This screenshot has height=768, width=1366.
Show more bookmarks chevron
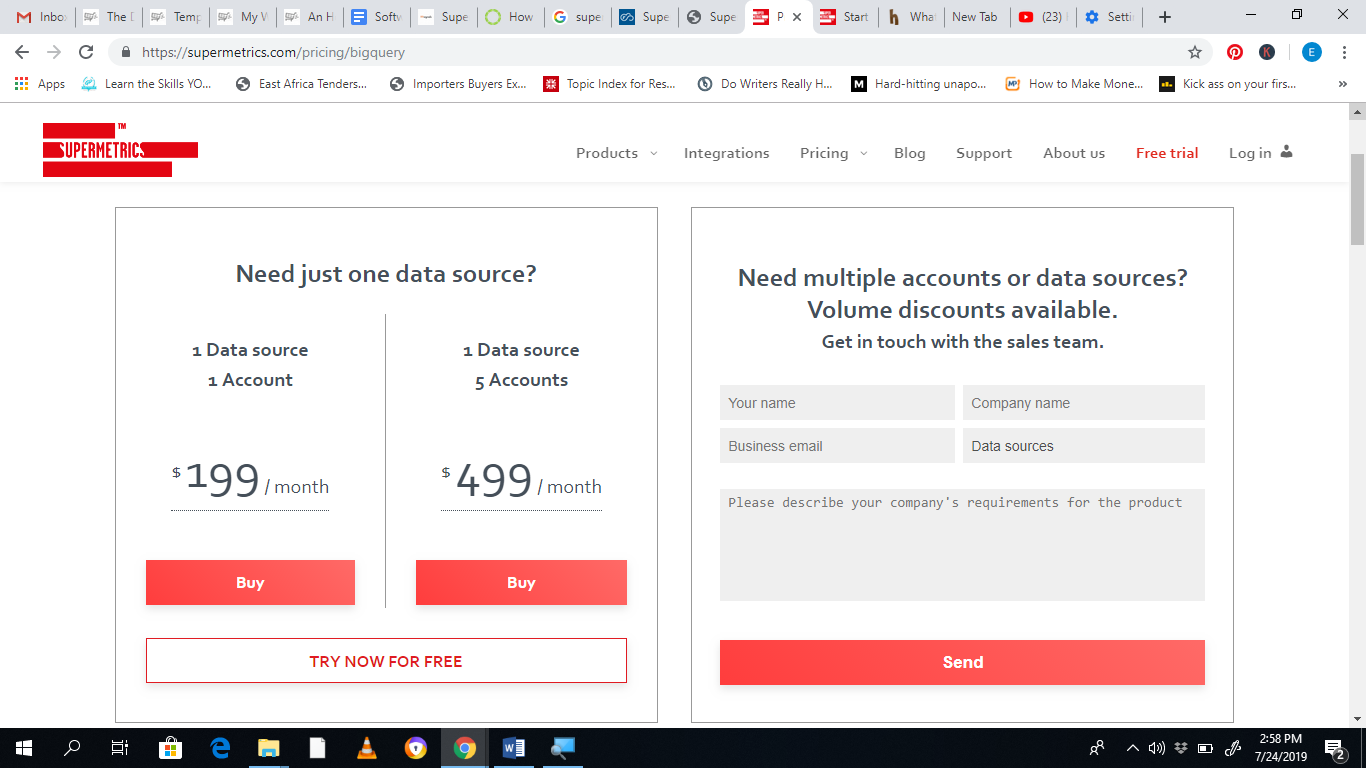tap(1342, 84)
